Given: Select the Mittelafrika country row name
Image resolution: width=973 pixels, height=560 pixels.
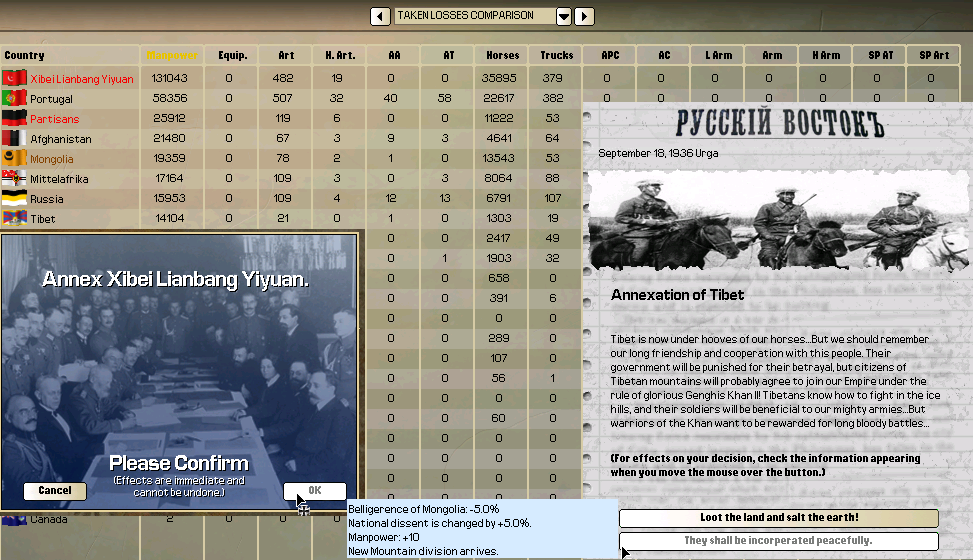Looking at the screenshot, I should tap(60, 179).
